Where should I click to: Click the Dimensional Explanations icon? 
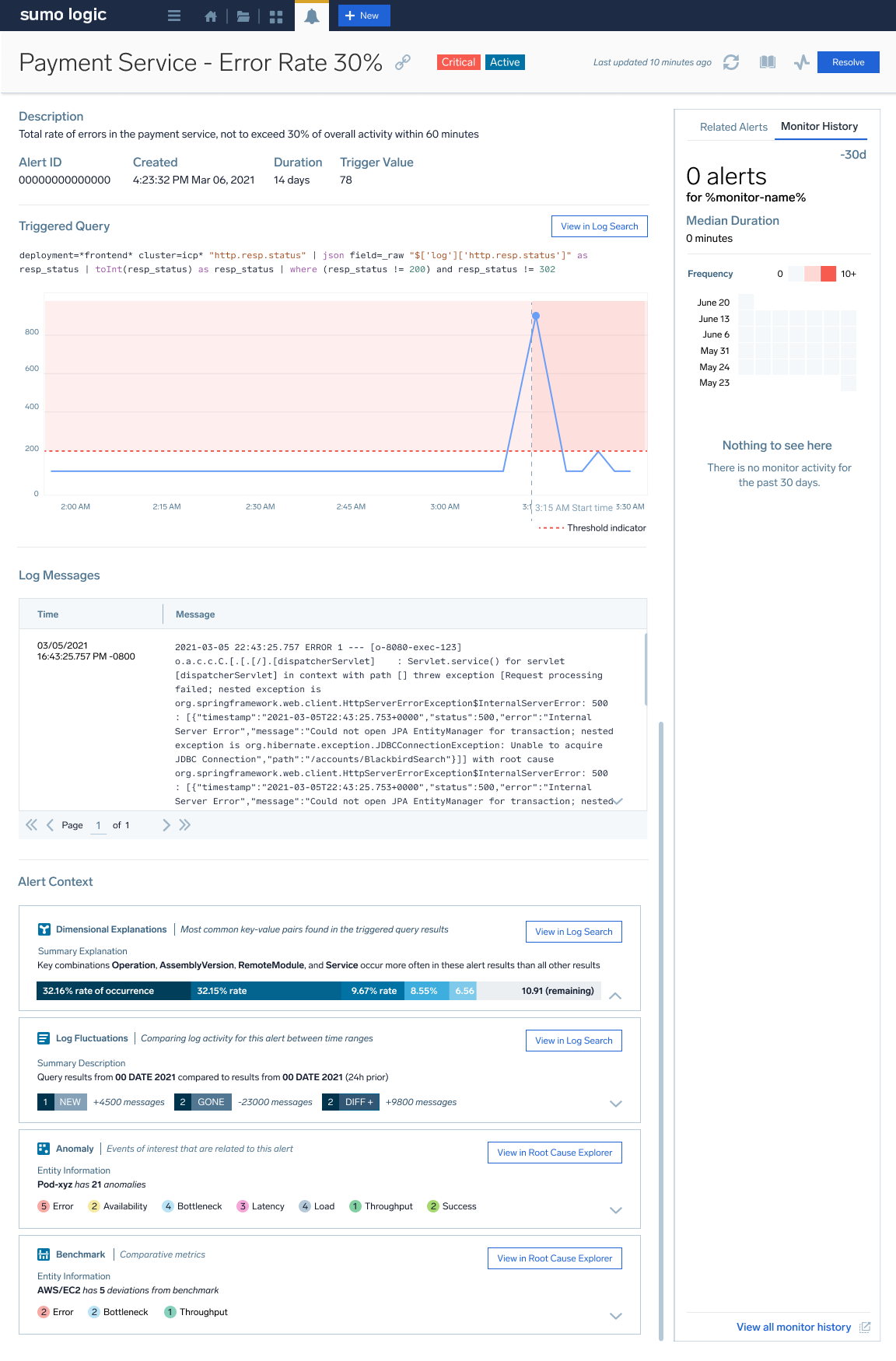pyautogui.click(x=44, y=929)
